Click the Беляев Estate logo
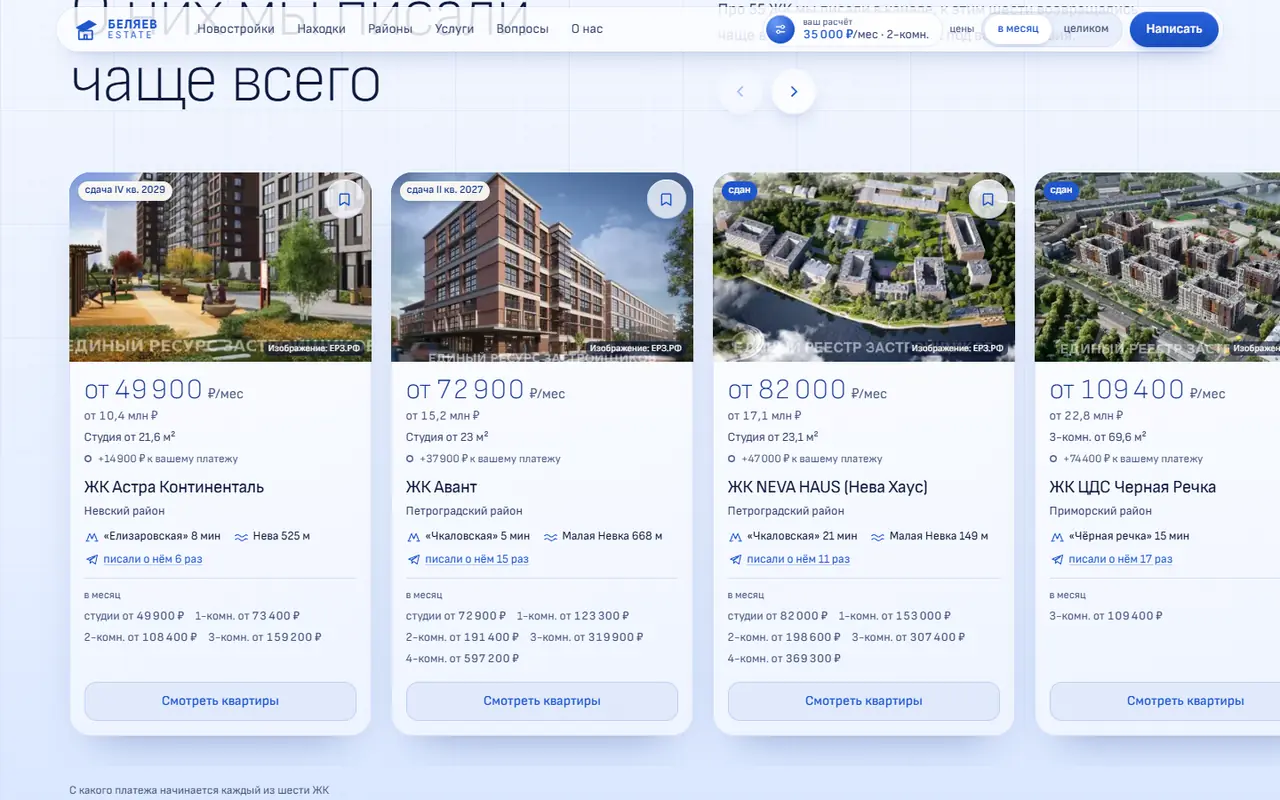Viewport: 1280px width, 800px height. [x=116, y=29]
